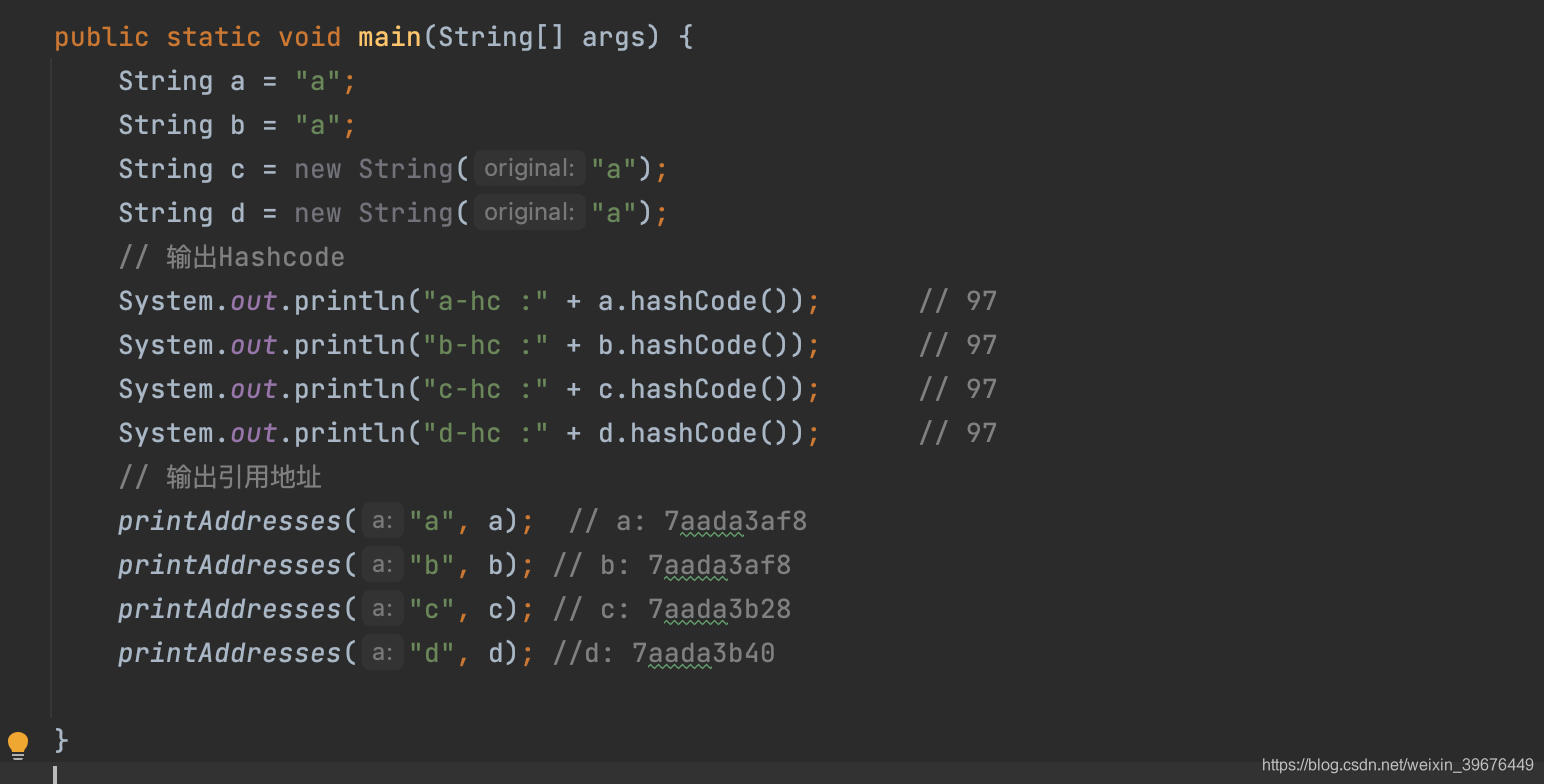Viewport: 1544px width, 784px height.
Task: Click 'b.hashCode()' call in println
Action: [701, 345]
